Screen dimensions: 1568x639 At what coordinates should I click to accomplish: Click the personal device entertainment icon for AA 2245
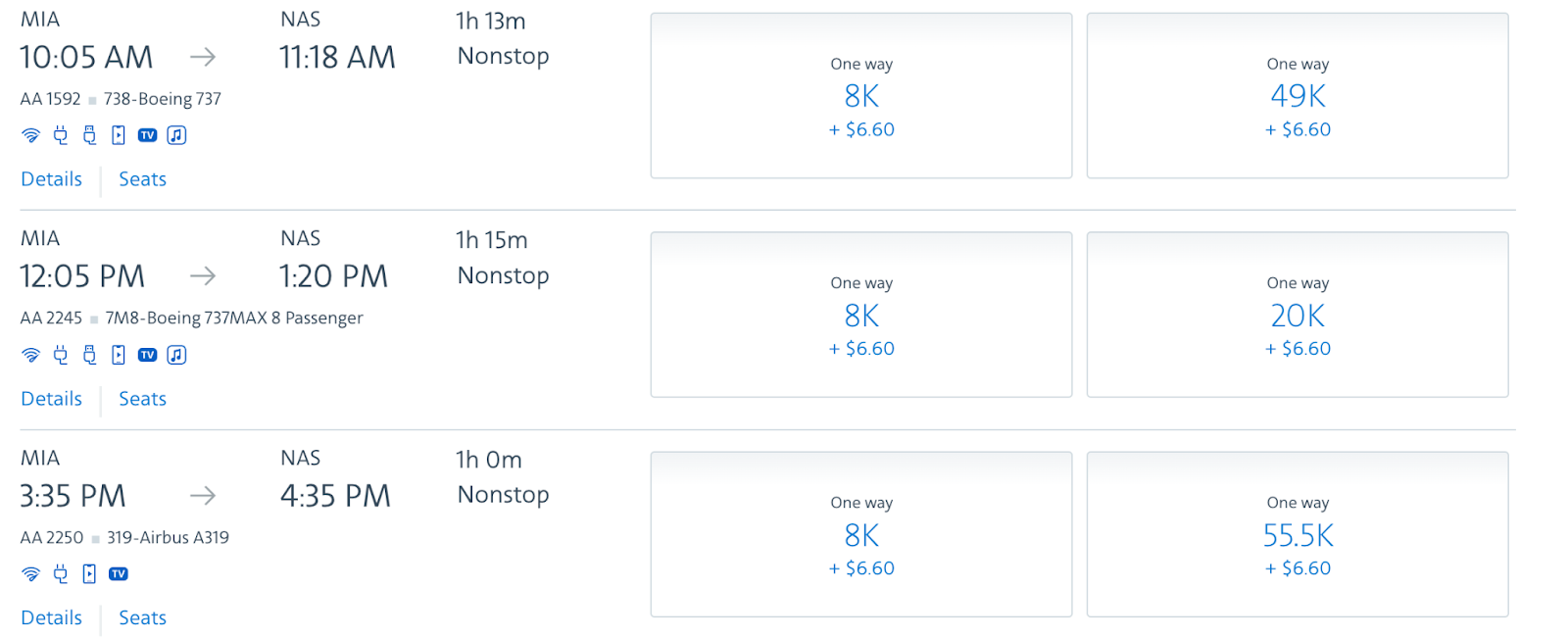119,355
